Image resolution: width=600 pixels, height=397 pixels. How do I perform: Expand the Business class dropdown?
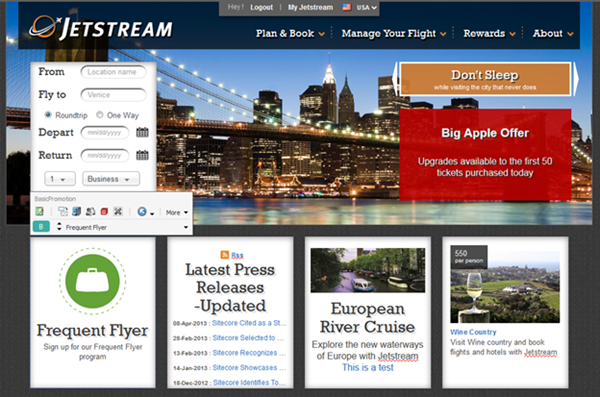pos(111,179)
